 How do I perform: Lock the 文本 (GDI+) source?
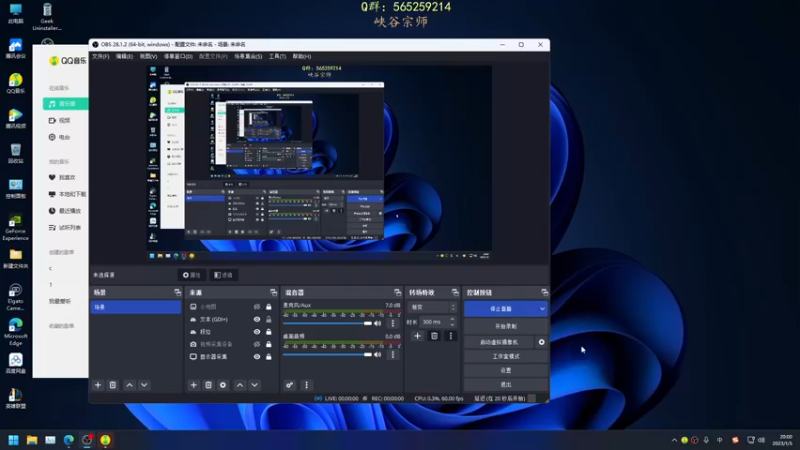click(x=269, y=319)
